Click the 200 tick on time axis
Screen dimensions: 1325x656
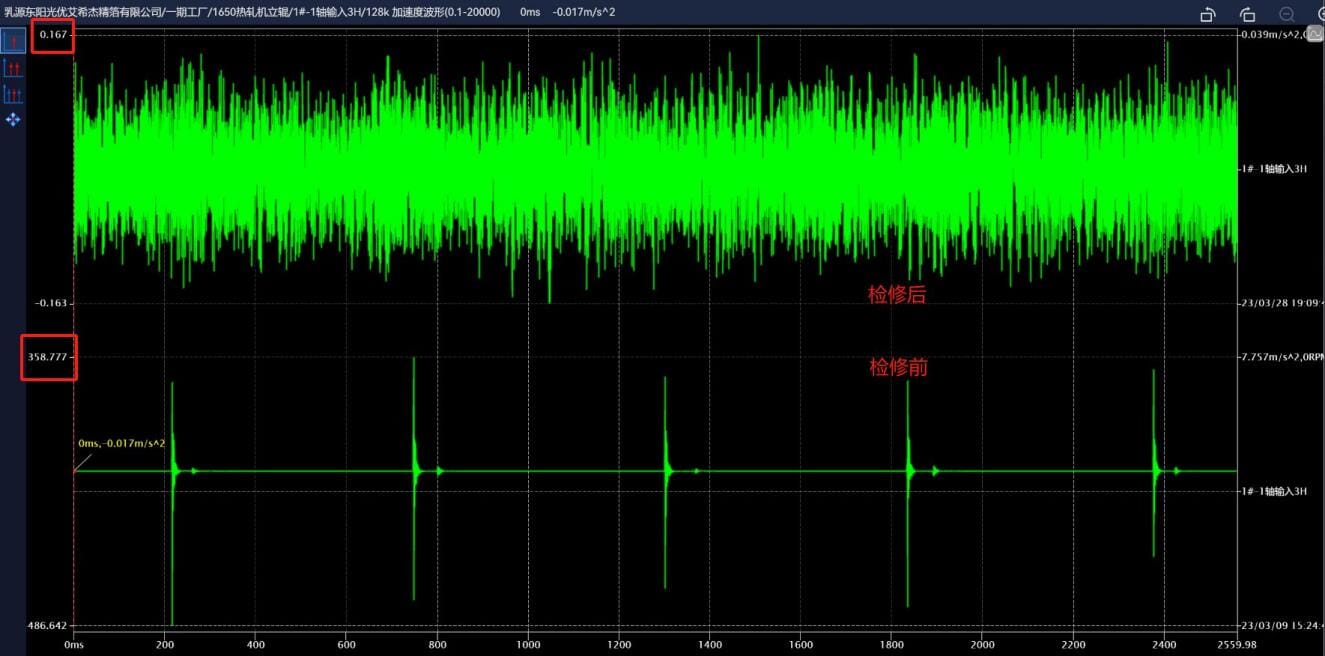(165, 645)
